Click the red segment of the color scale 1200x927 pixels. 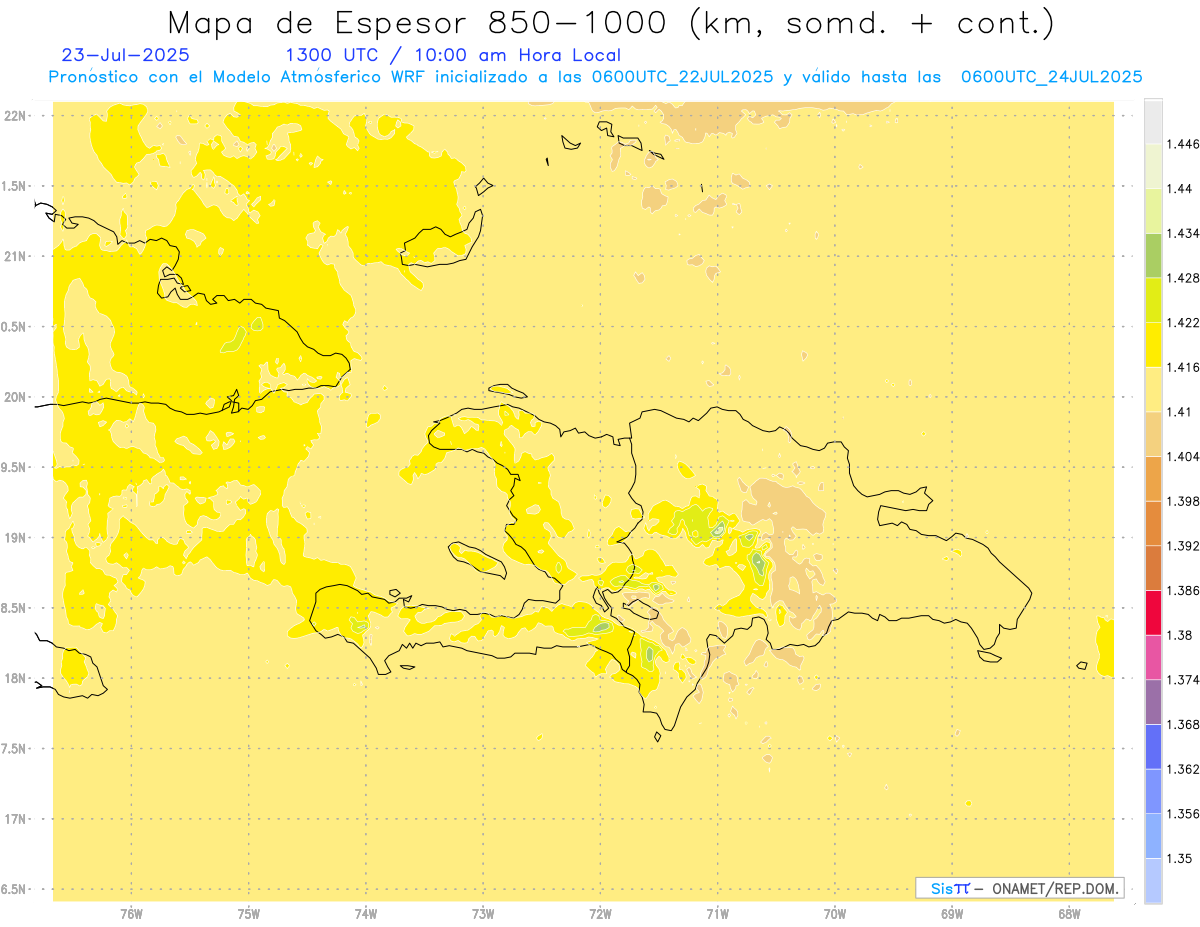(x=1153, y=612)
